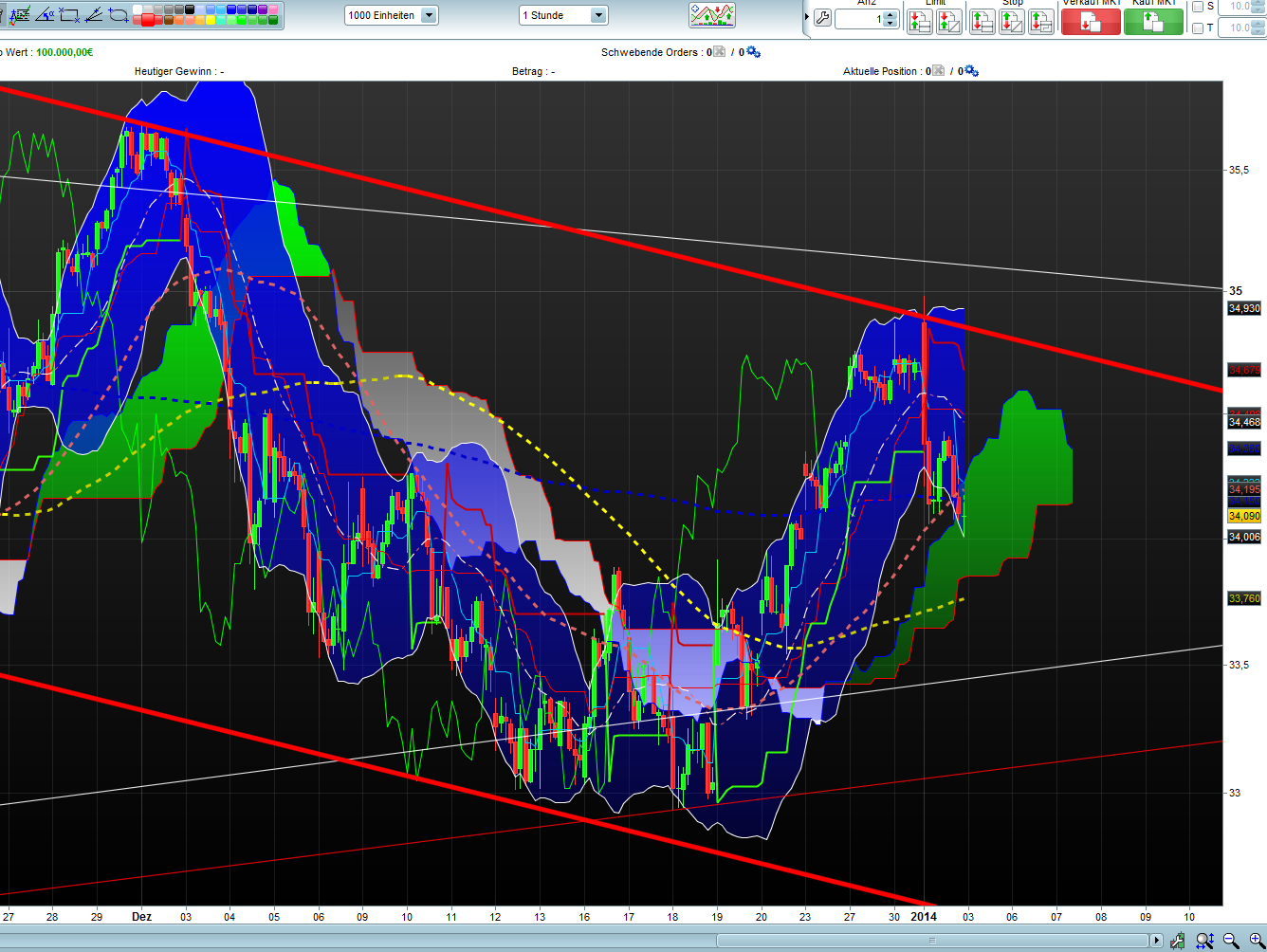The image size is (1267, 952).
Task: Click the T target value field
Action: coord(1237,28)
